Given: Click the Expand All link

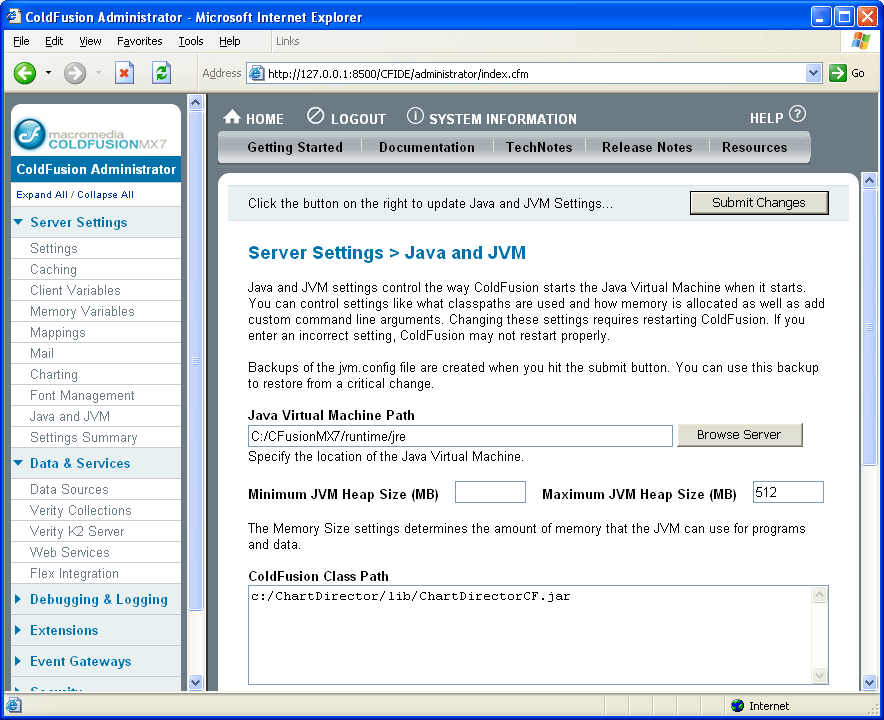Looking at the screenshot, I should [42, 195].
